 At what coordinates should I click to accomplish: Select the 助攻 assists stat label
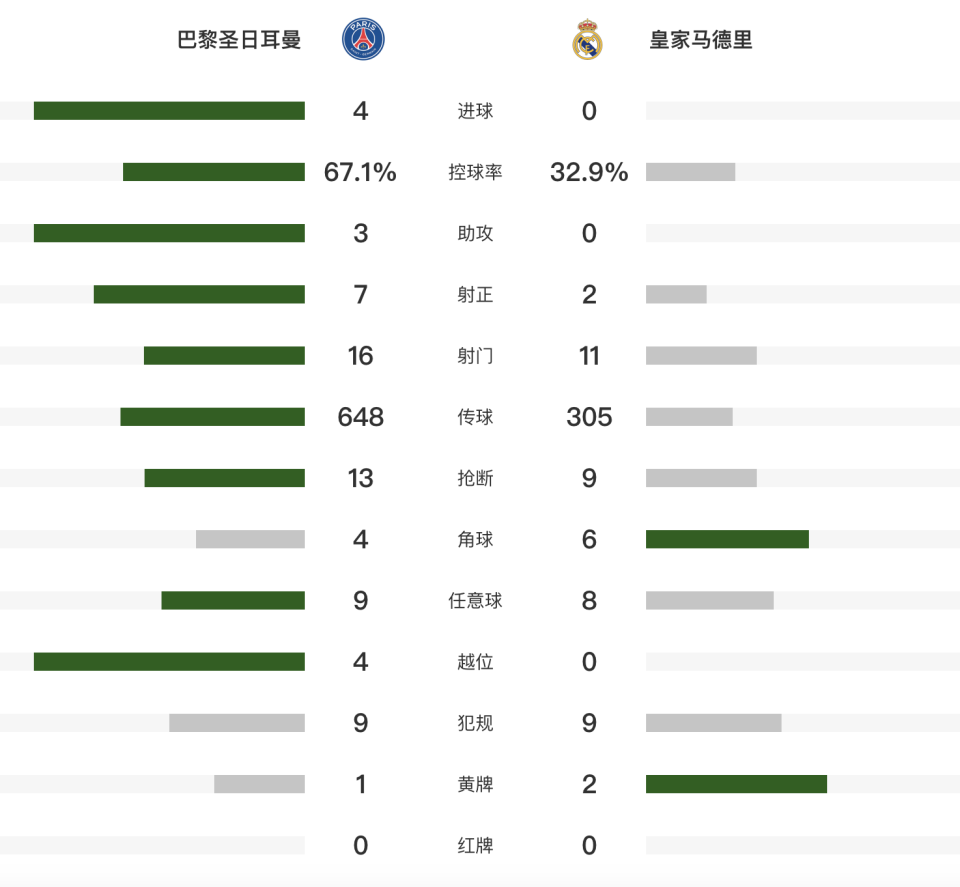(x=475, y=234)
